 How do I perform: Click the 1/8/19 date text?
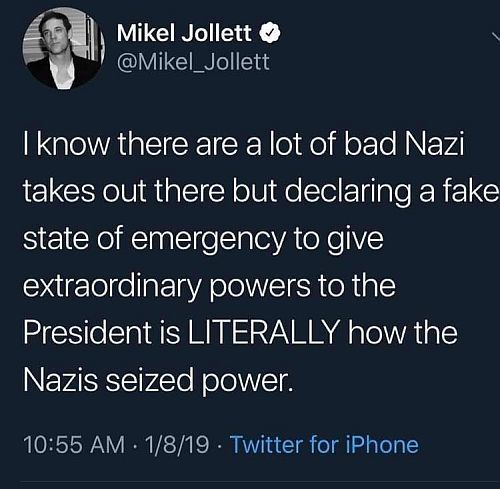[x=177, y=445]
